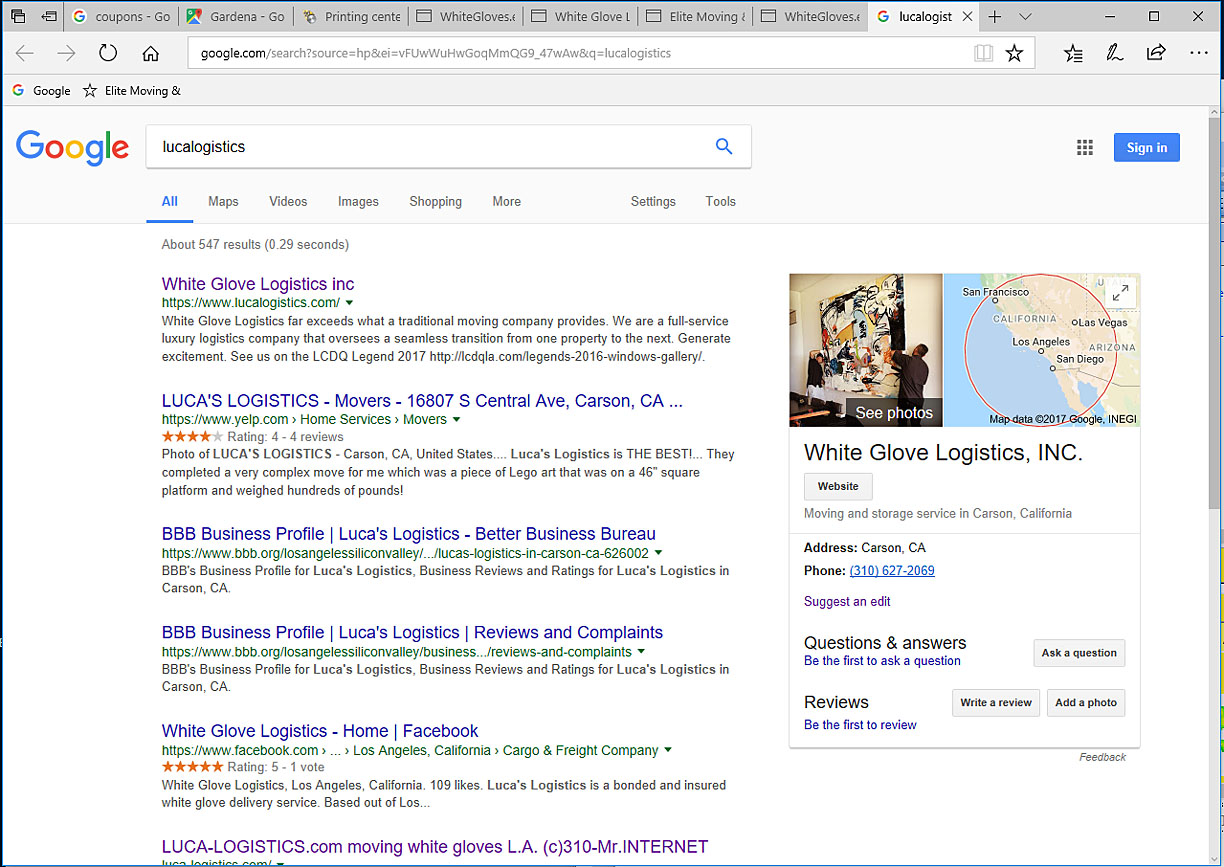Click inside the lucalogistics search box
The height and width of the screenshot is (867, 1224).
click(x=430, y=146)
